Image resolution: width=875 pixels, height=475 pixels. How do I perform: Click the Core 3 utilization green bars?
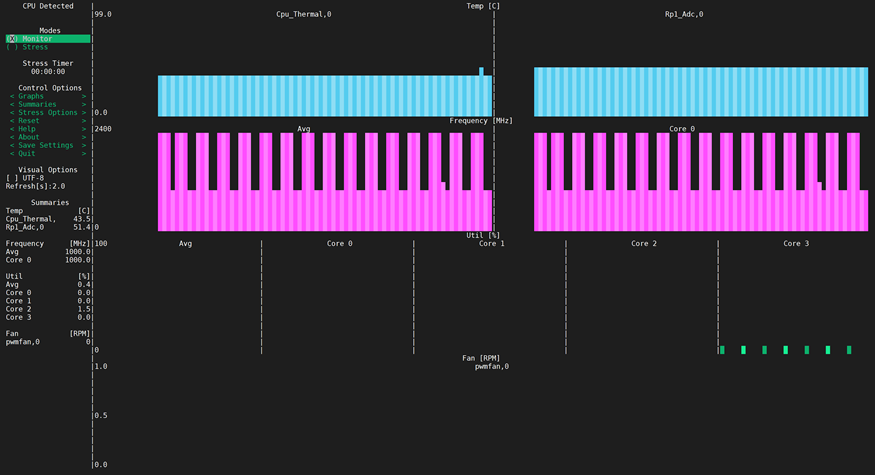click(x=785, y=350)
